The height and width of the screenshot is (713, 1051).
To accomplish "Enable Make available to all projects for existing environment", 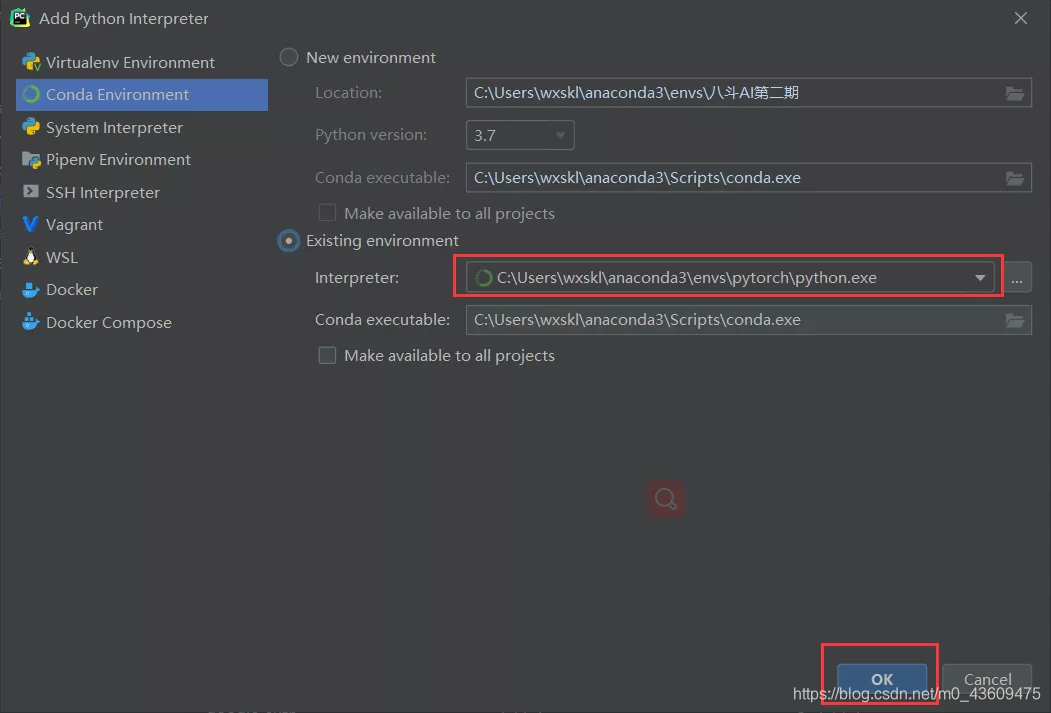I will pyautogui.click(x=327, y=355).
